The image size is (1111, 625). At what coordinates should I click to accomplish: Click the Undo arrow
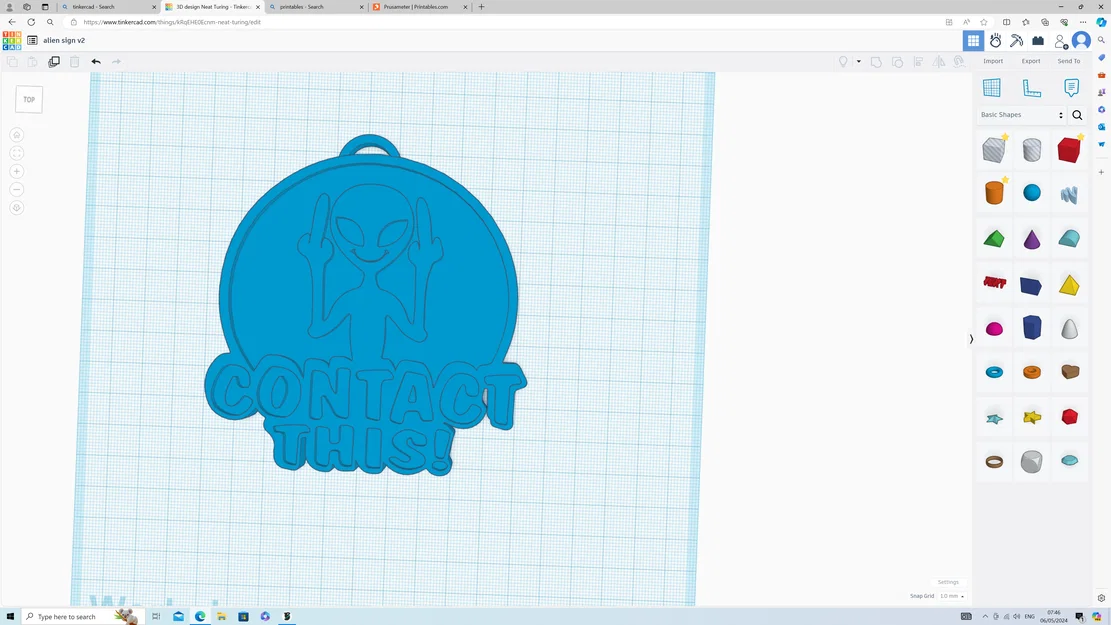pos(96,62)
